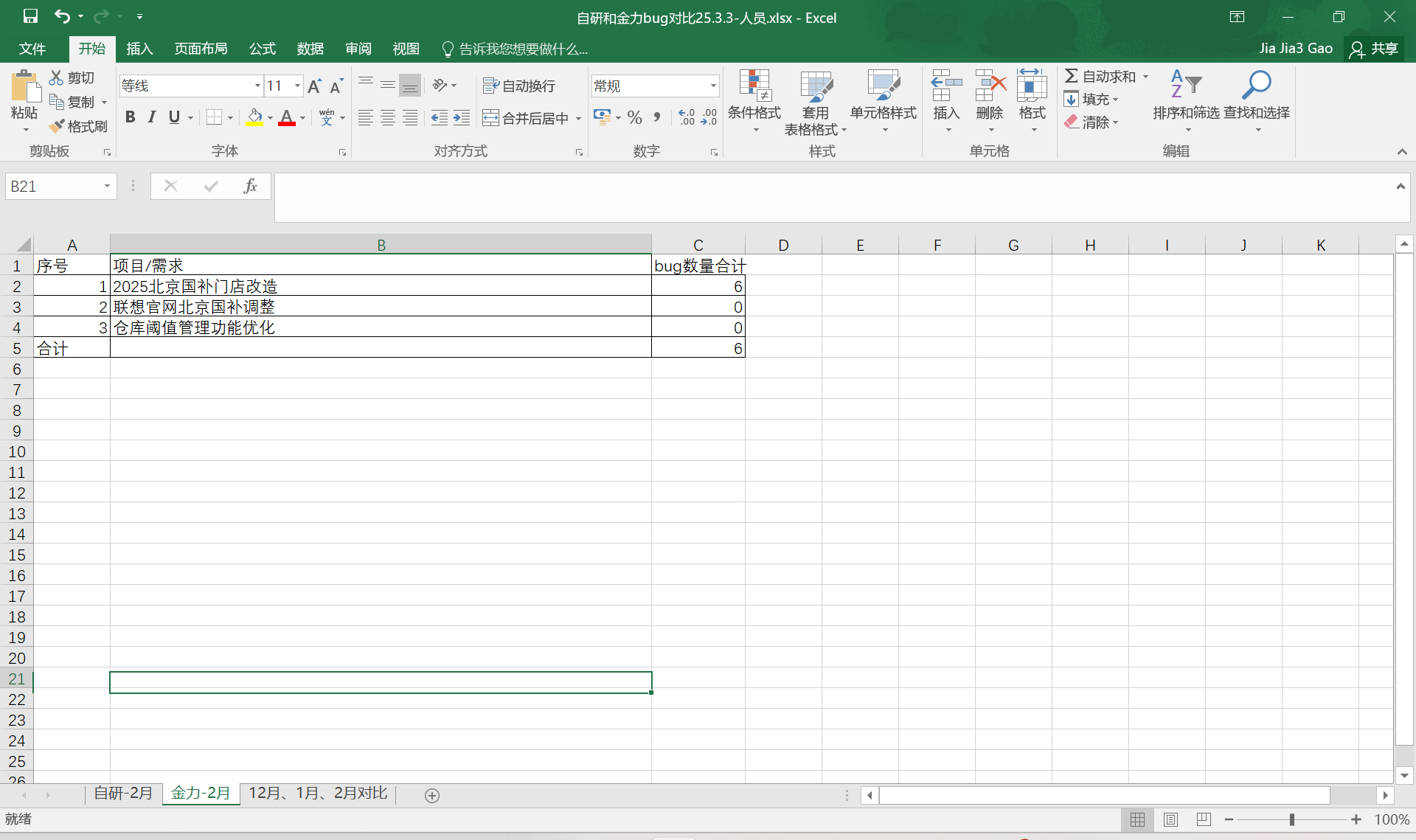This screenshot has width=1416, height=840.
Task: Toggle Bold formatting
Action: pos(131,117)
